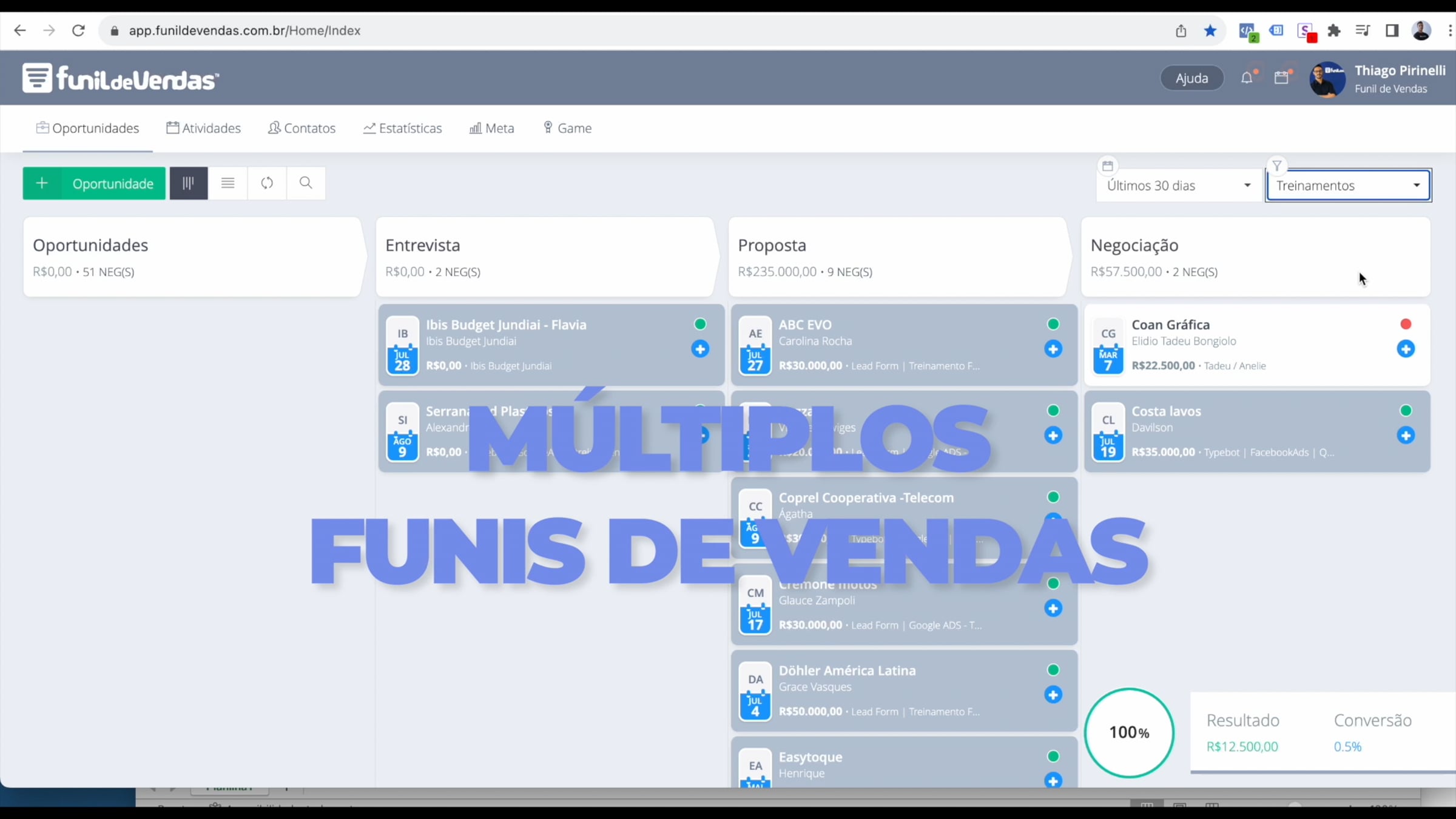The image size is (1456, 819).
Task: Expand the Últimos 30 dias dropdown
Action: [x=1178, y=186]
